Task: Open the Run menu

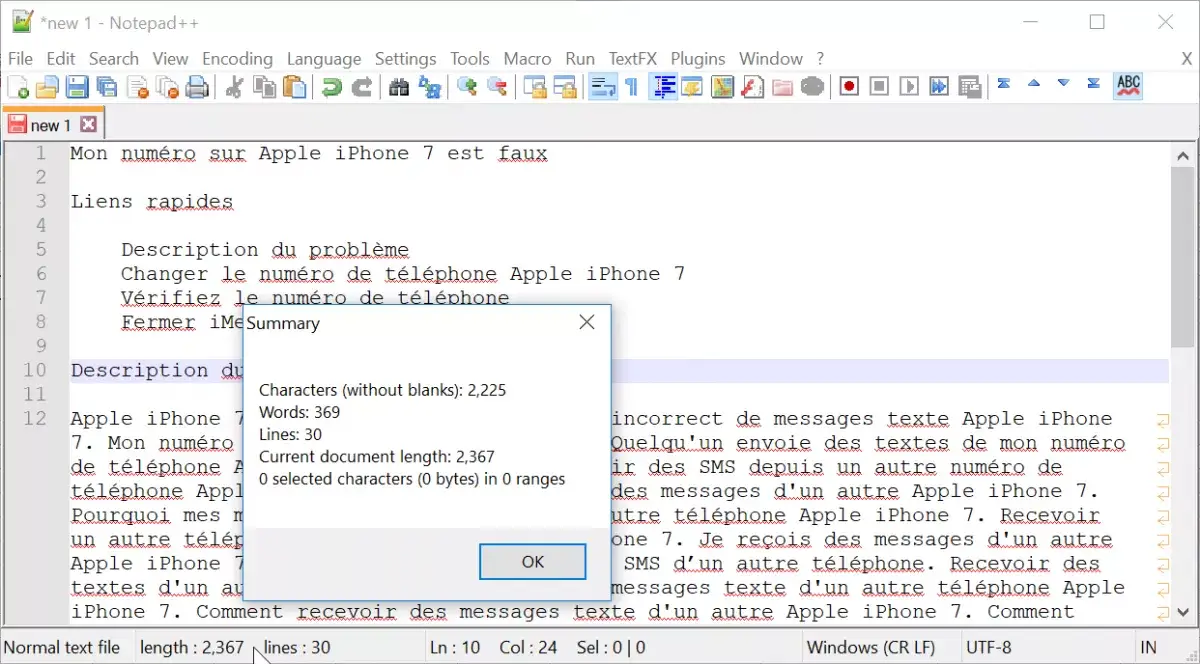Action: point(580,59)
